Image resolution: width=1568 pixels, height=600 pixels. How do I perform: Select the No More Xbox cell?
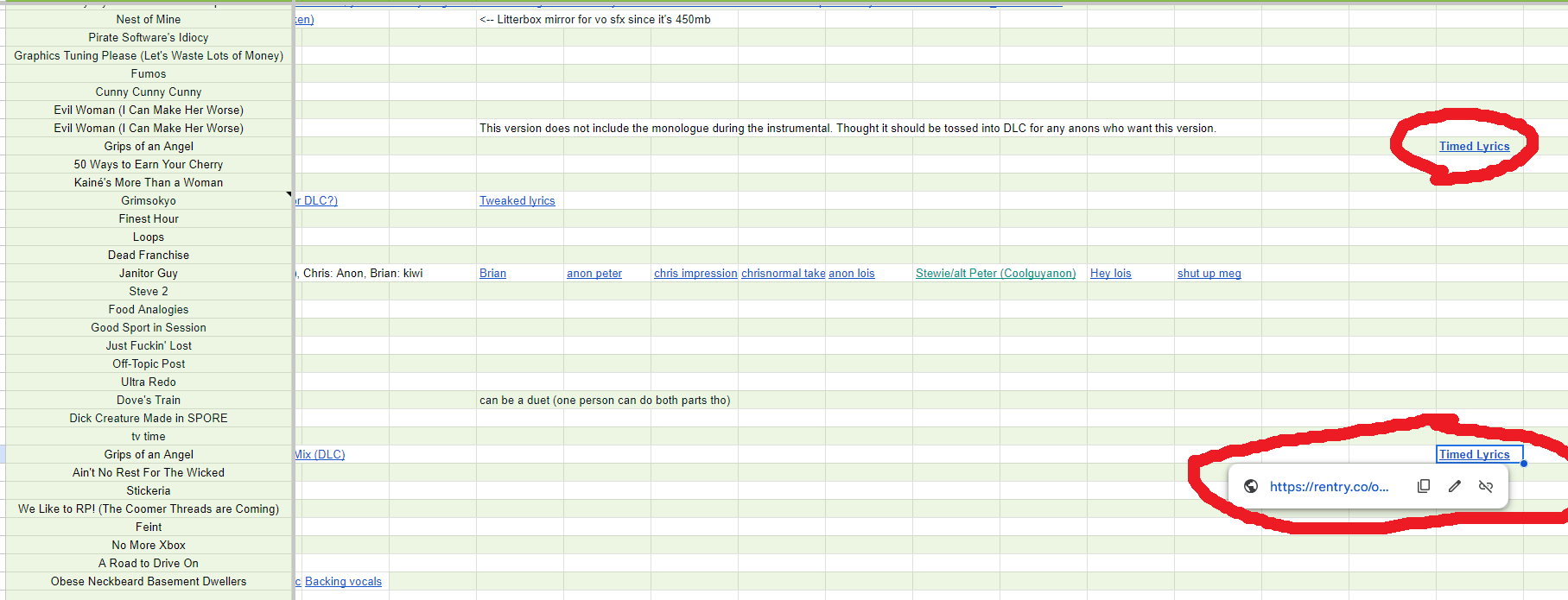tap(149, 545)
